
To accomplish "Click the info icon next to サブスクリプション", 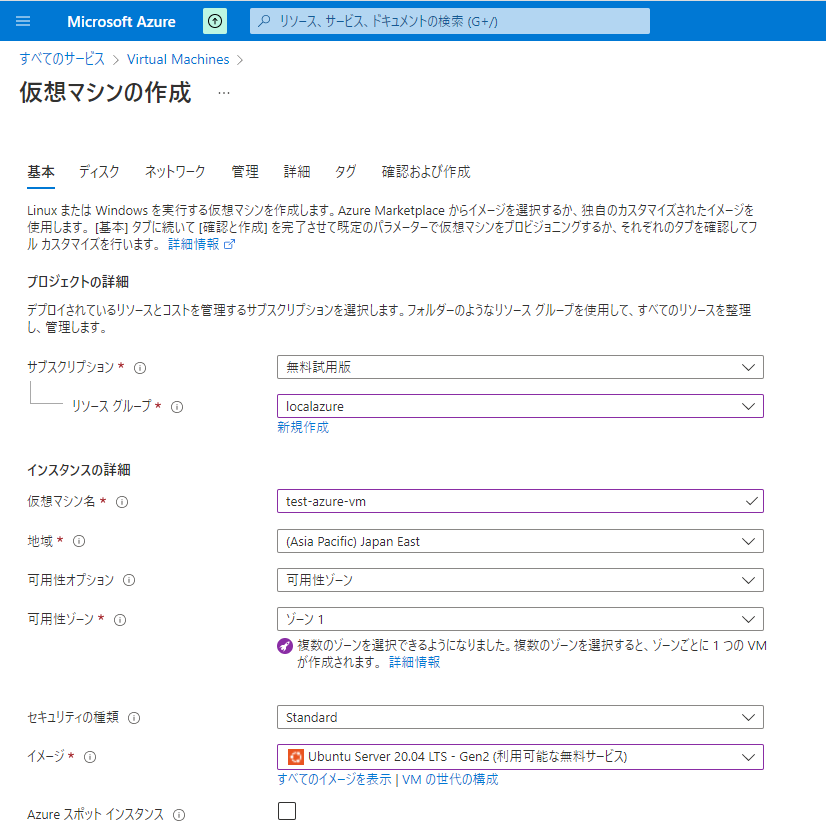I will point(140,368).
